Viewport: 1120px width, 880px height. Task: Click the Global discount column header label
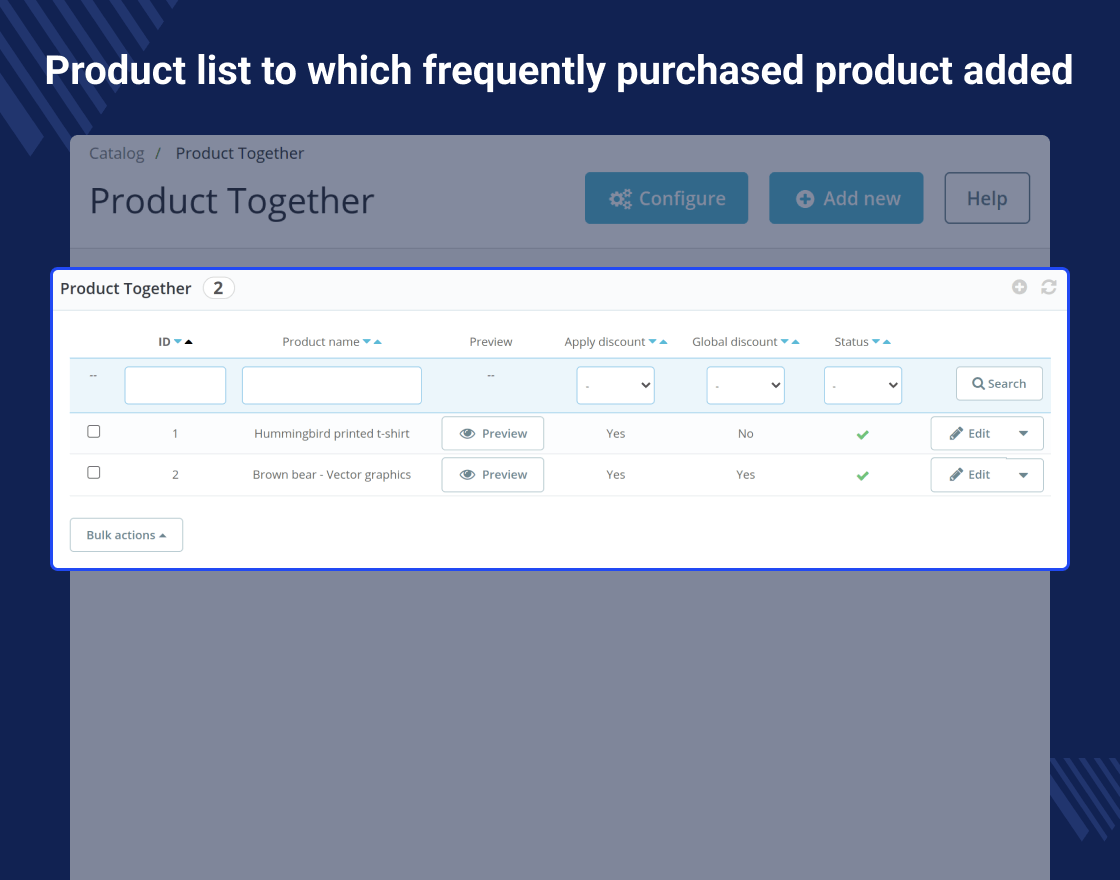[x=734, y=341]
